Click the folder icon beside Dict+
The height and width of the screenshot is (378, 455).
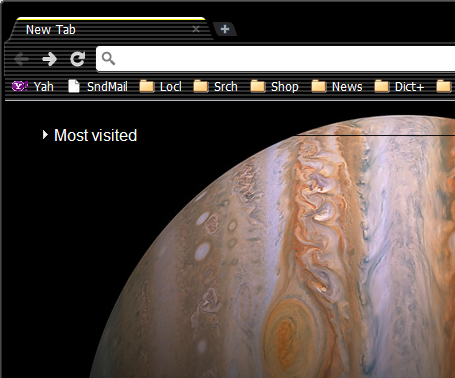point(382,87)
